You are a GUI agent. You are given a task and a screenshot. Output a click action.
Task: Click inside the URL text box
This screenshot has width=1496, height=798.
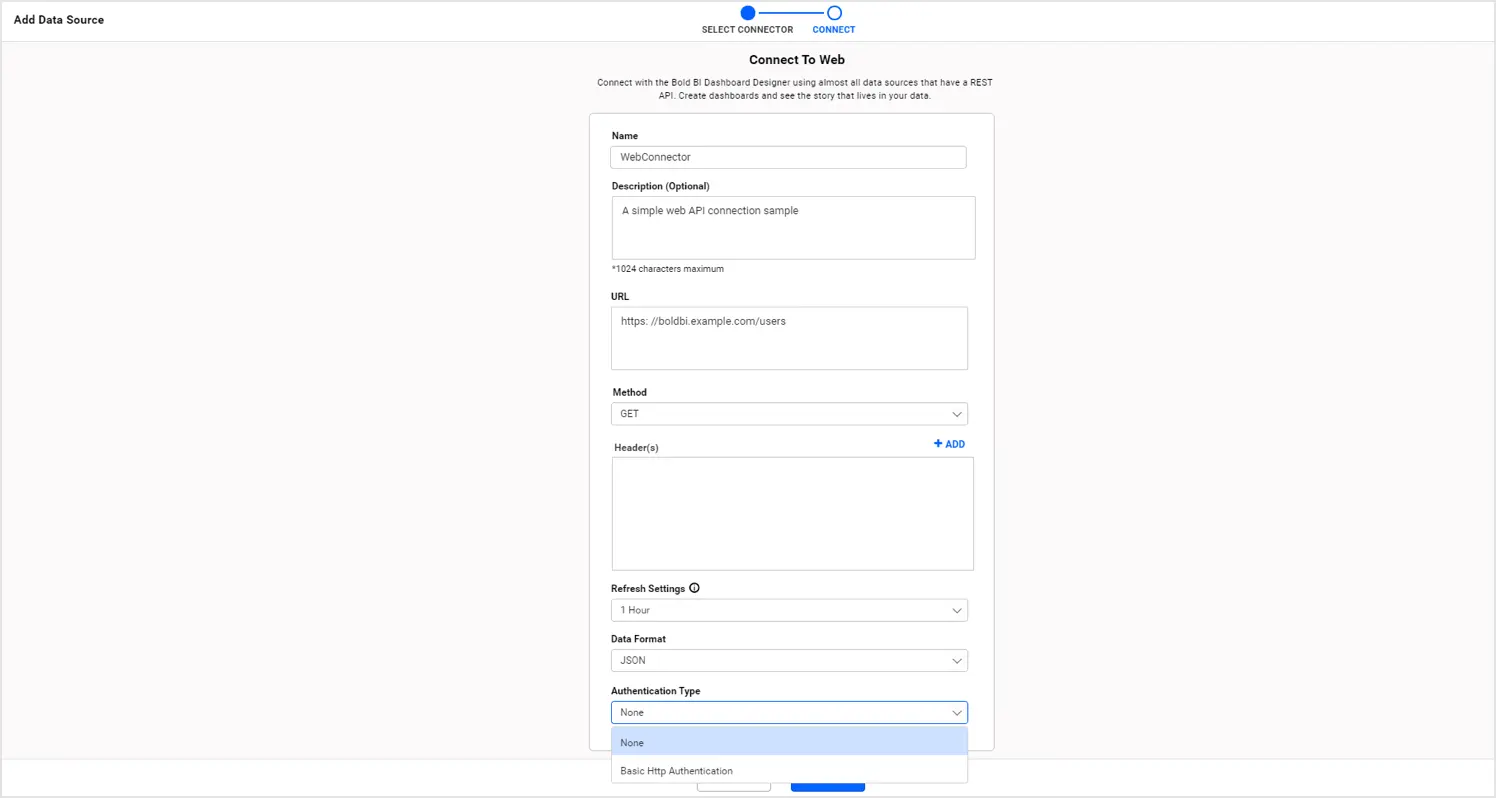pos(788,338)
